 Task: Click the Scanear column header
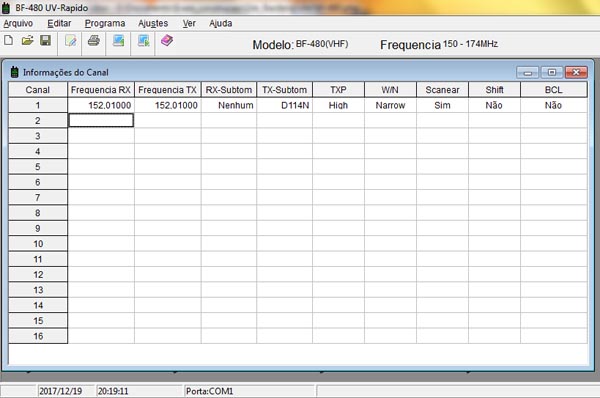tap(442, 90)
